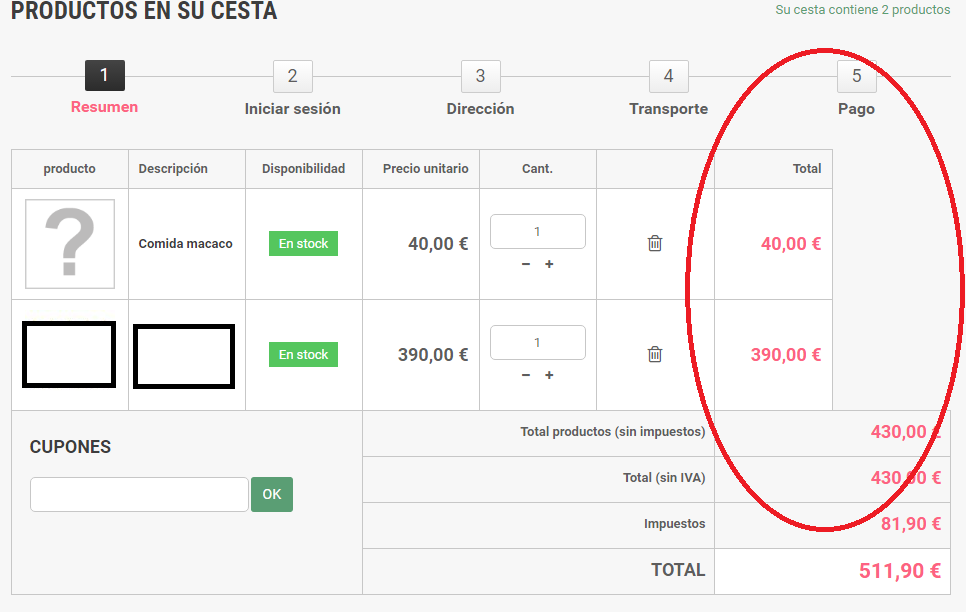
Task: Decrease Comida macaco quantity with minus
Action: click(x=526, y=264)
